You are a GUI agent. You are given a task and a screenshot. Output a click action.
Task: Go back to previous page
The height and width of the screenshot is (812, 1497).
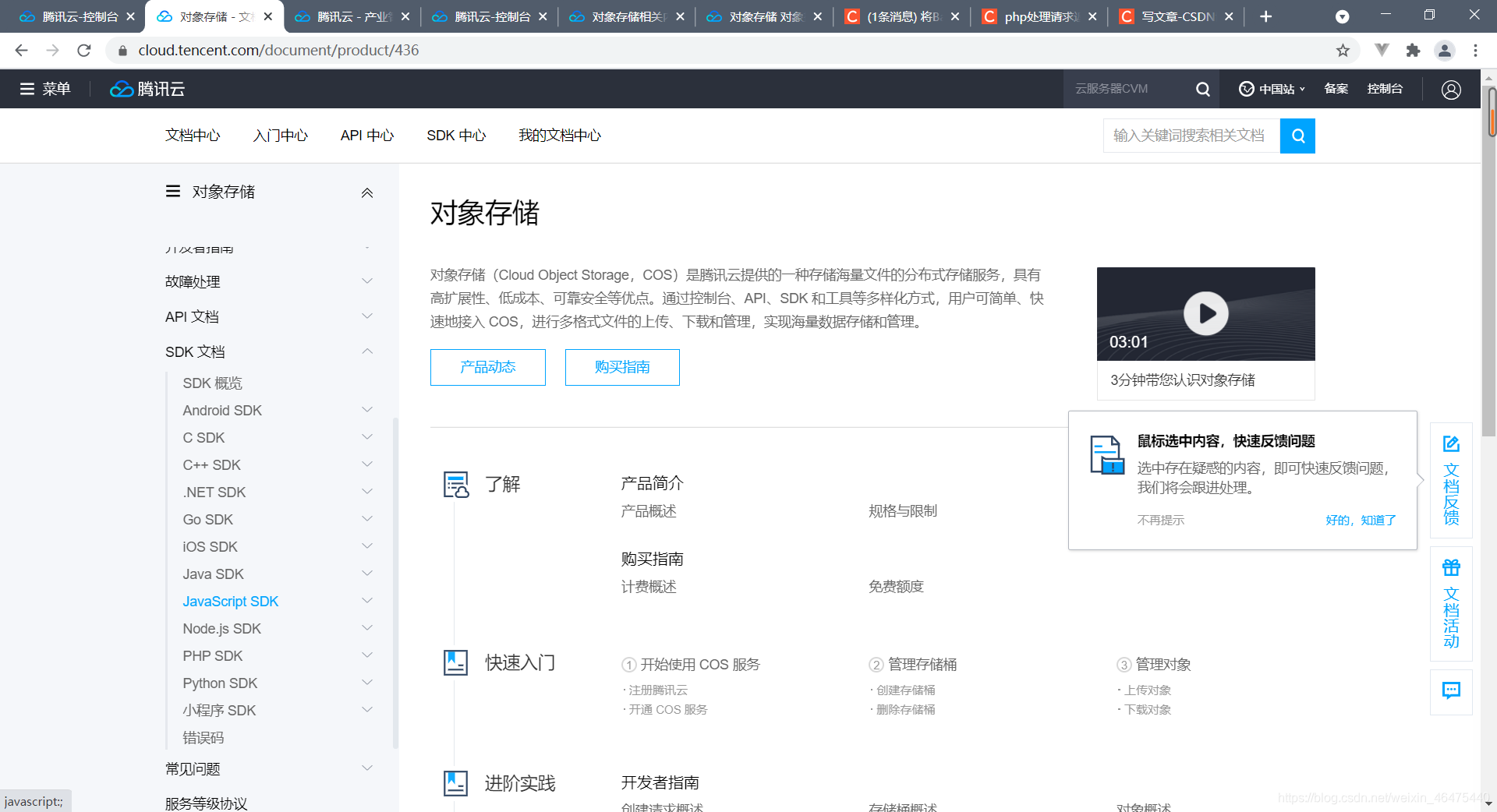pos(21,51)
